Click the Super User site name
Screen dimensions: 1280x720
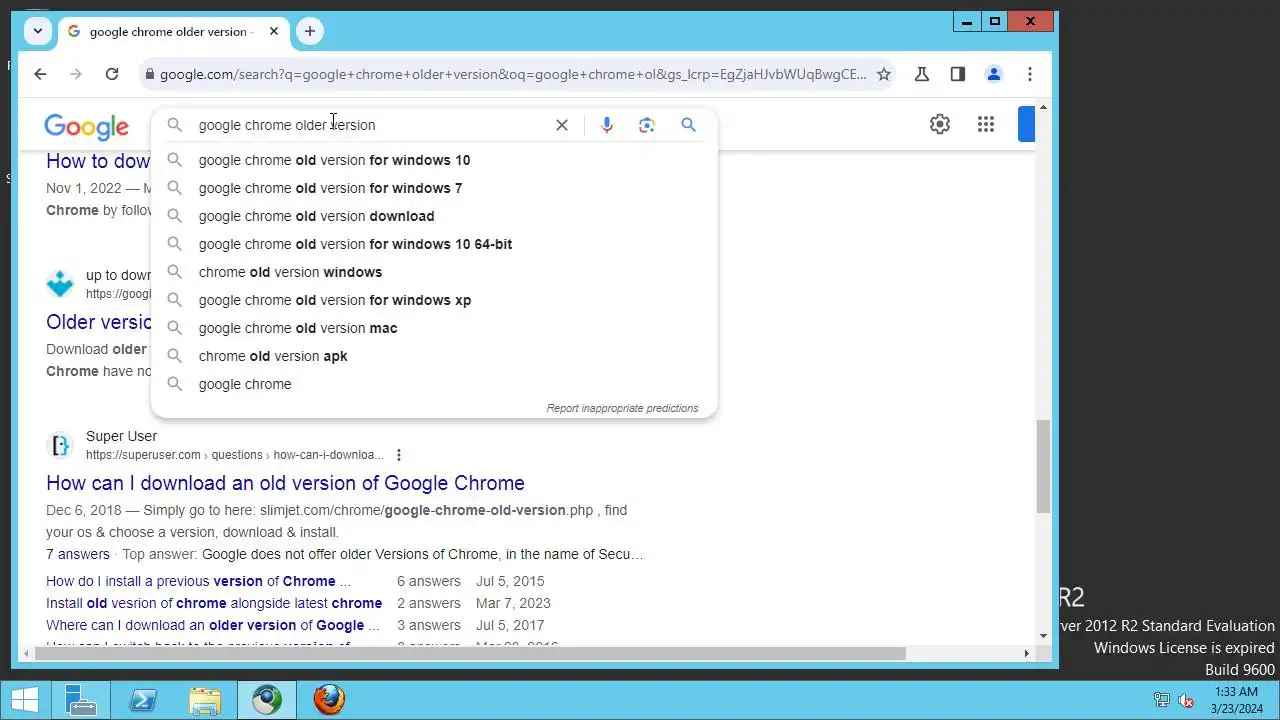(x=121, y=436)
